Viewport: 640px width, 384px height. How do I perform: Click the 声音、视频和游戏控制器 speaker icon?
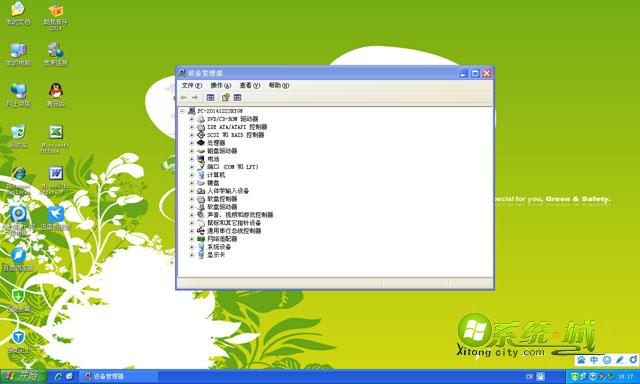(201, 215)
